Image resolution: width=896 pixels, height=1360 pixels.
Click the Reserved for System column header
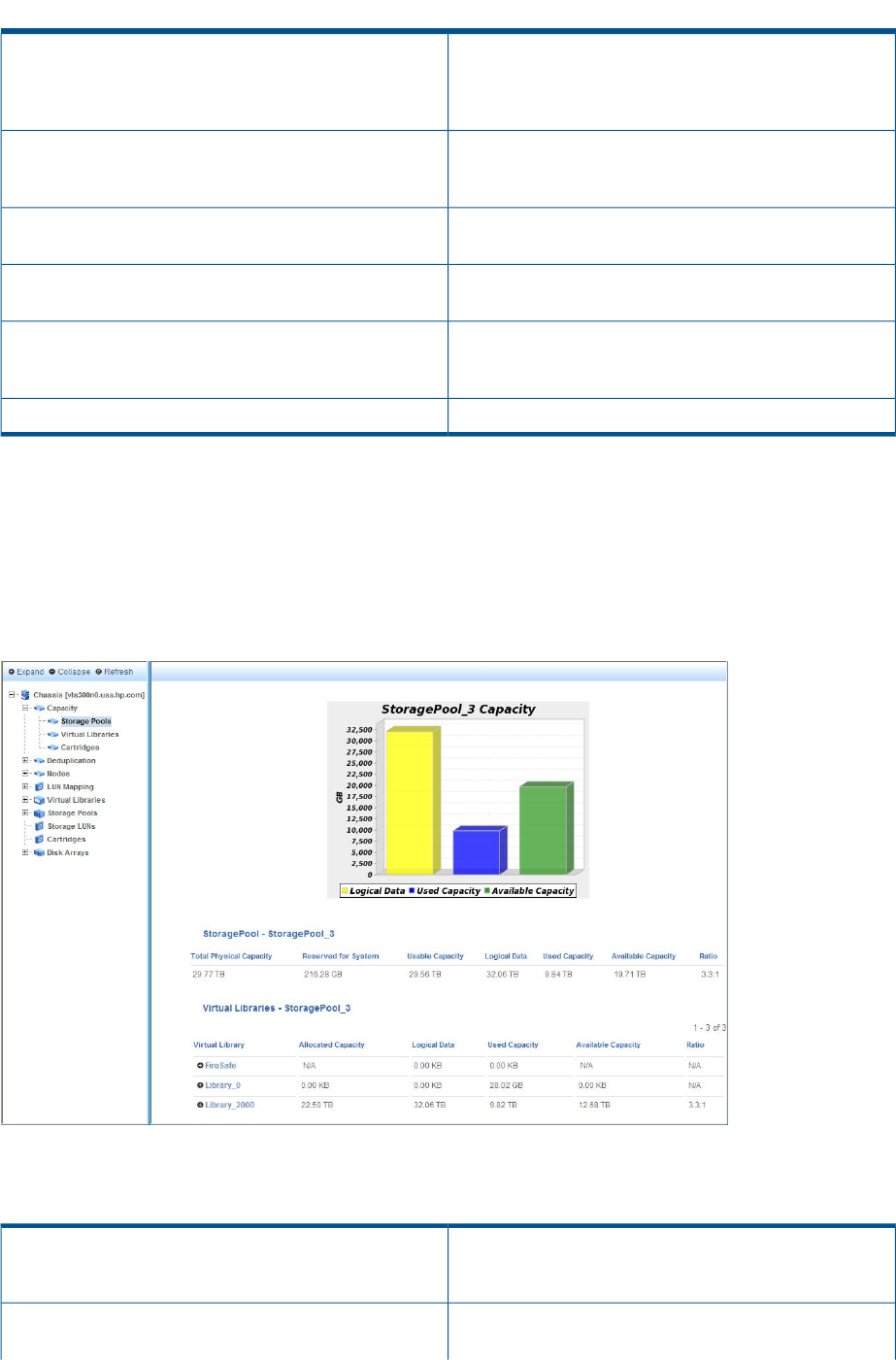pyautogui.click(x=341, y=956)
